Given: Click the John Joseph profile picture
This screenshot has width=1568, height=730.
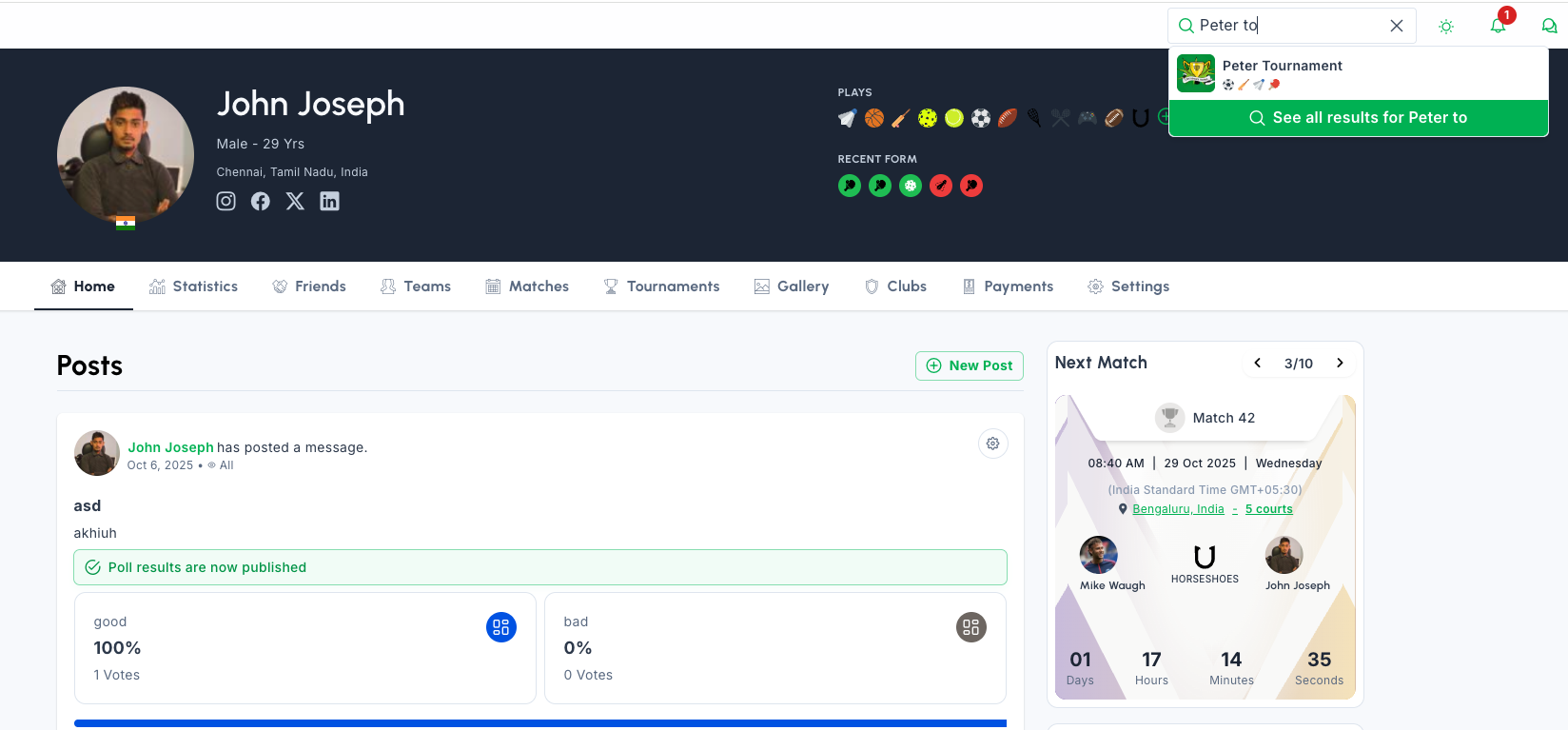Looking at the screenshot, I should pyautogui.click(x=126, y=155).
